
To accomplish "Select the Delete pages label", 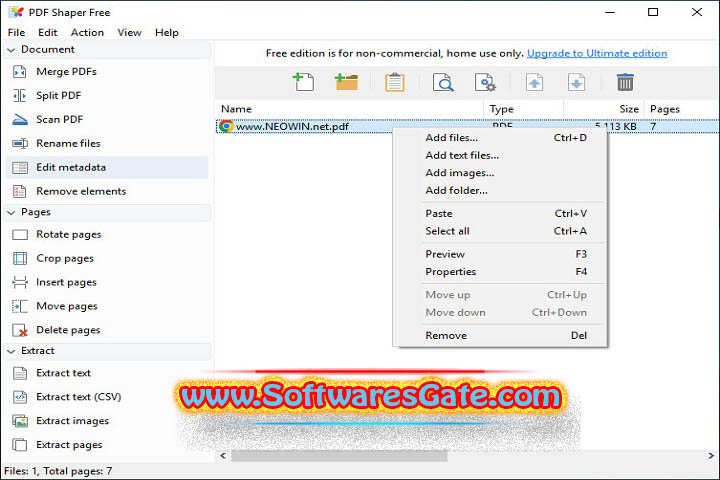I will [x=68, y=330].
